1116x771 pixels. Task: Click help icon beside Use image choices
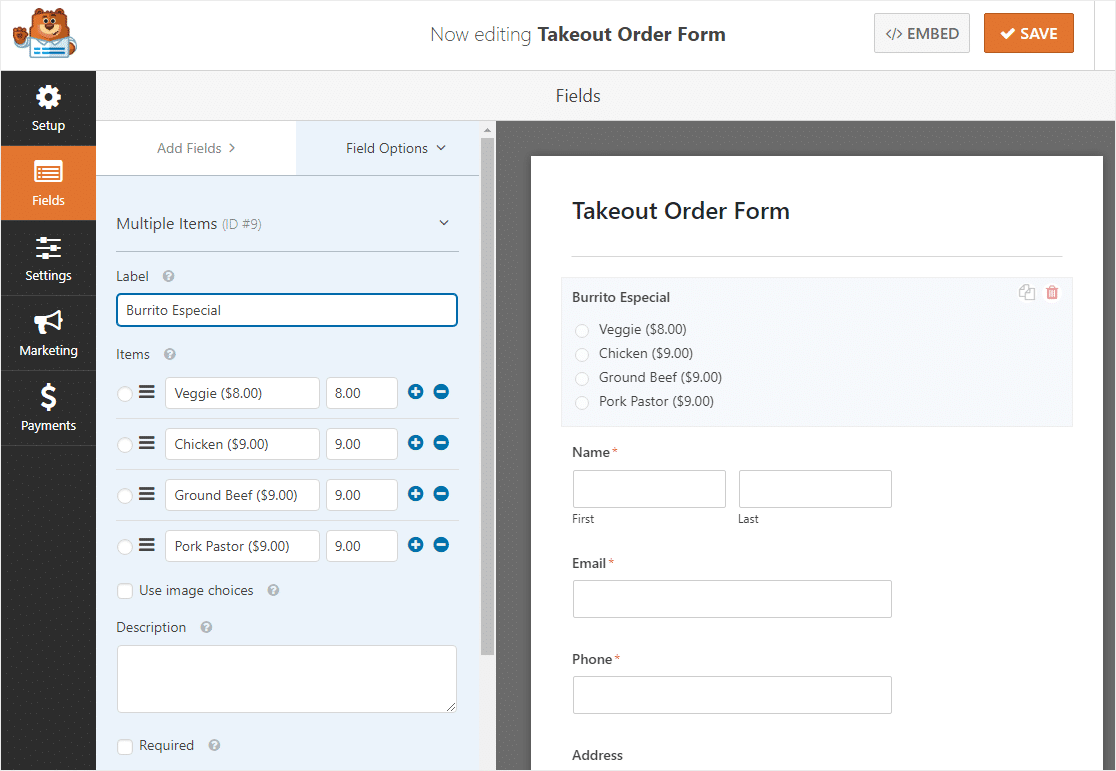273,590
